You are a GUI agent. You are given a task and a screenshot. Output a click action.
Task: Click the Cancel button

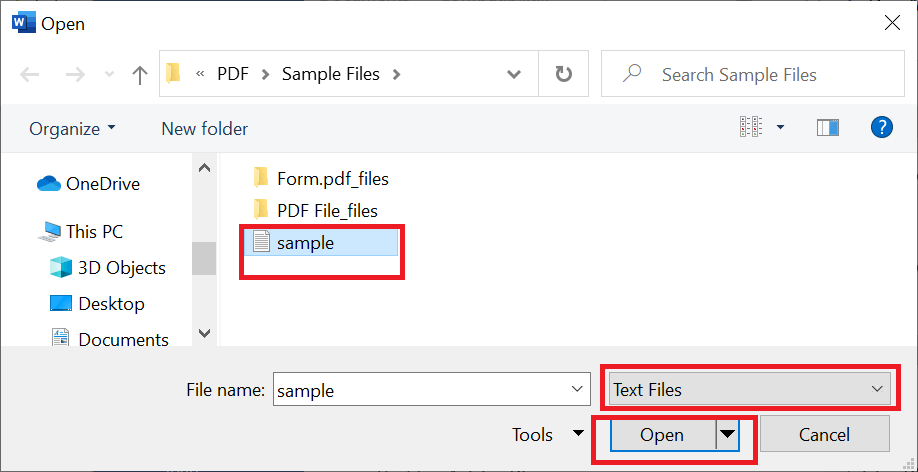tap(824, 435)
